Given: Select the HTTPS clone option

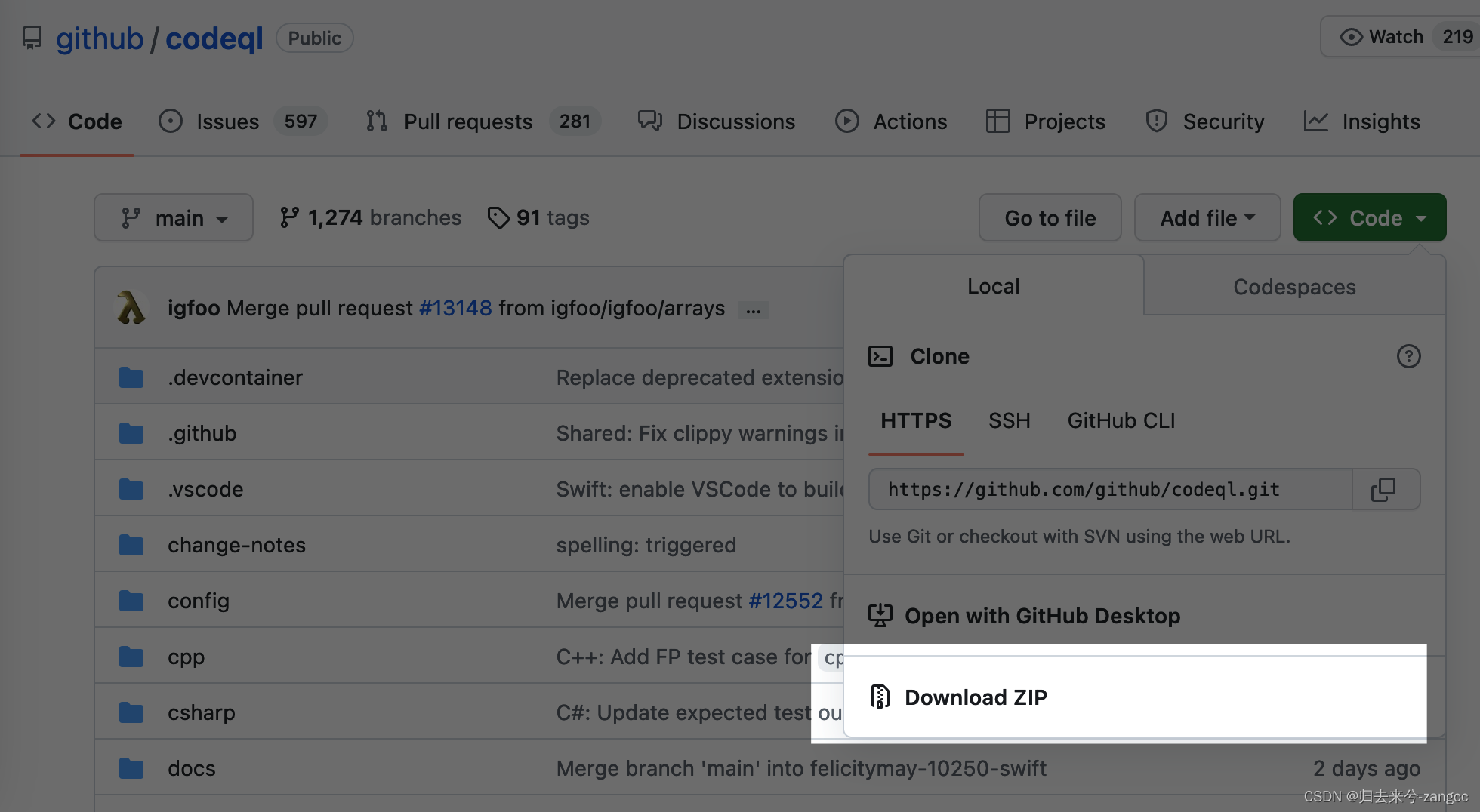Looking at the screenshot, I should coord(916,420).
